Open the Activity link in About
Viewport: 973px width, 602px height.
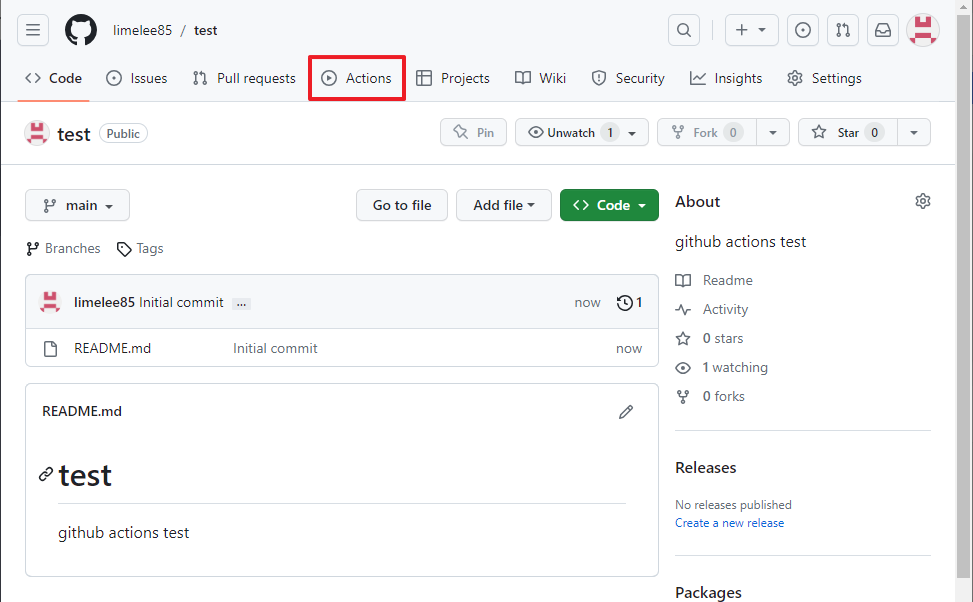[712, 309]
